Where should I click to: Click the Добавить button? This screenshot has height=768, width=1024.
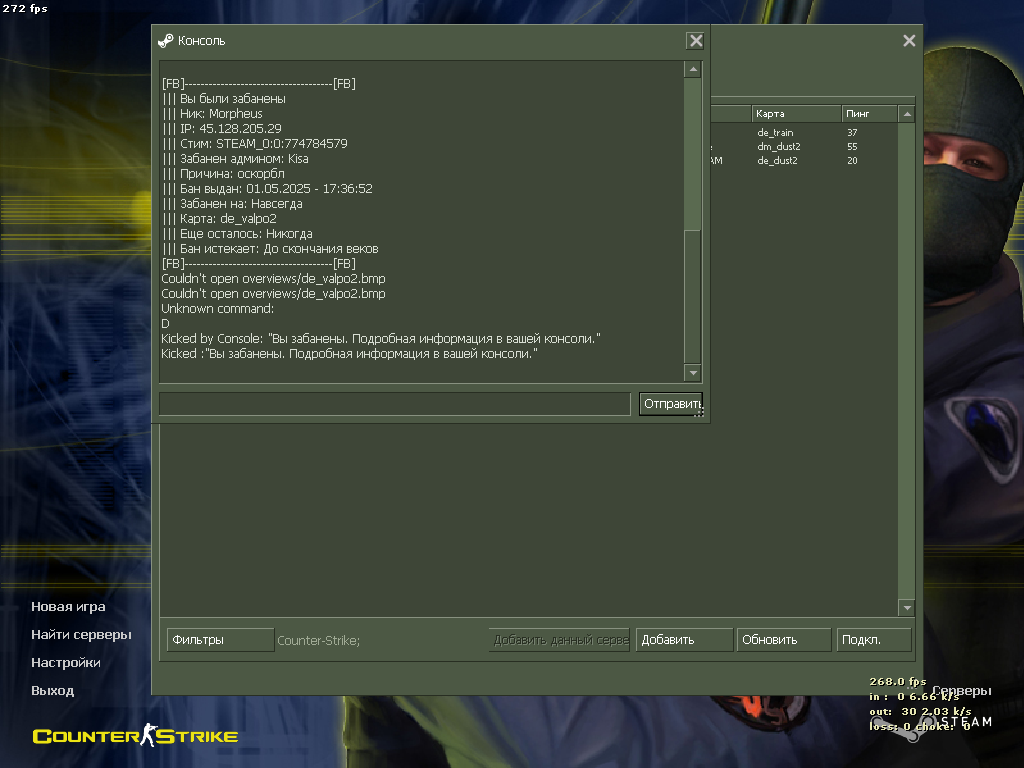tap(684, 639)
